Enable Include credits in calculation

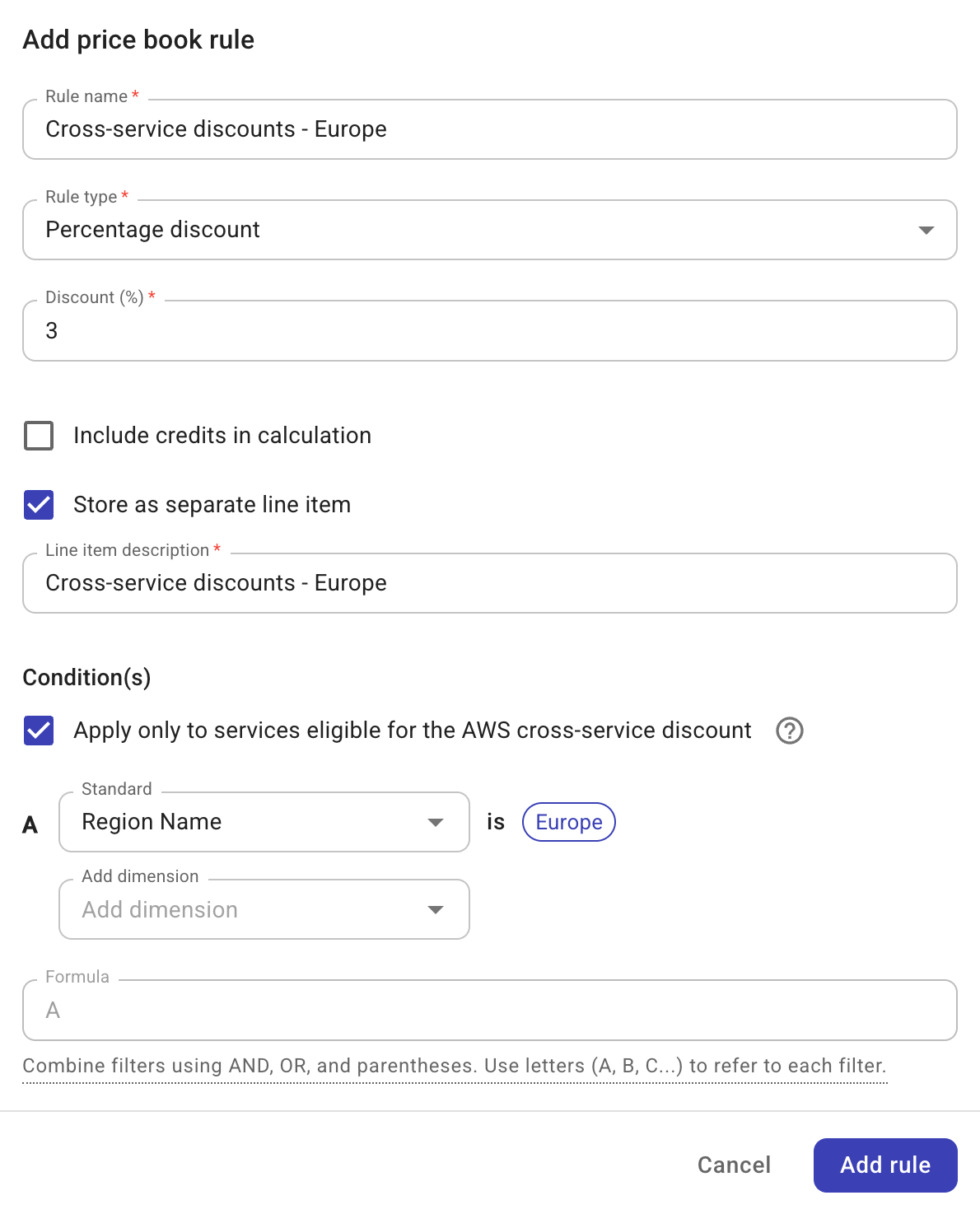click(38, 435)
